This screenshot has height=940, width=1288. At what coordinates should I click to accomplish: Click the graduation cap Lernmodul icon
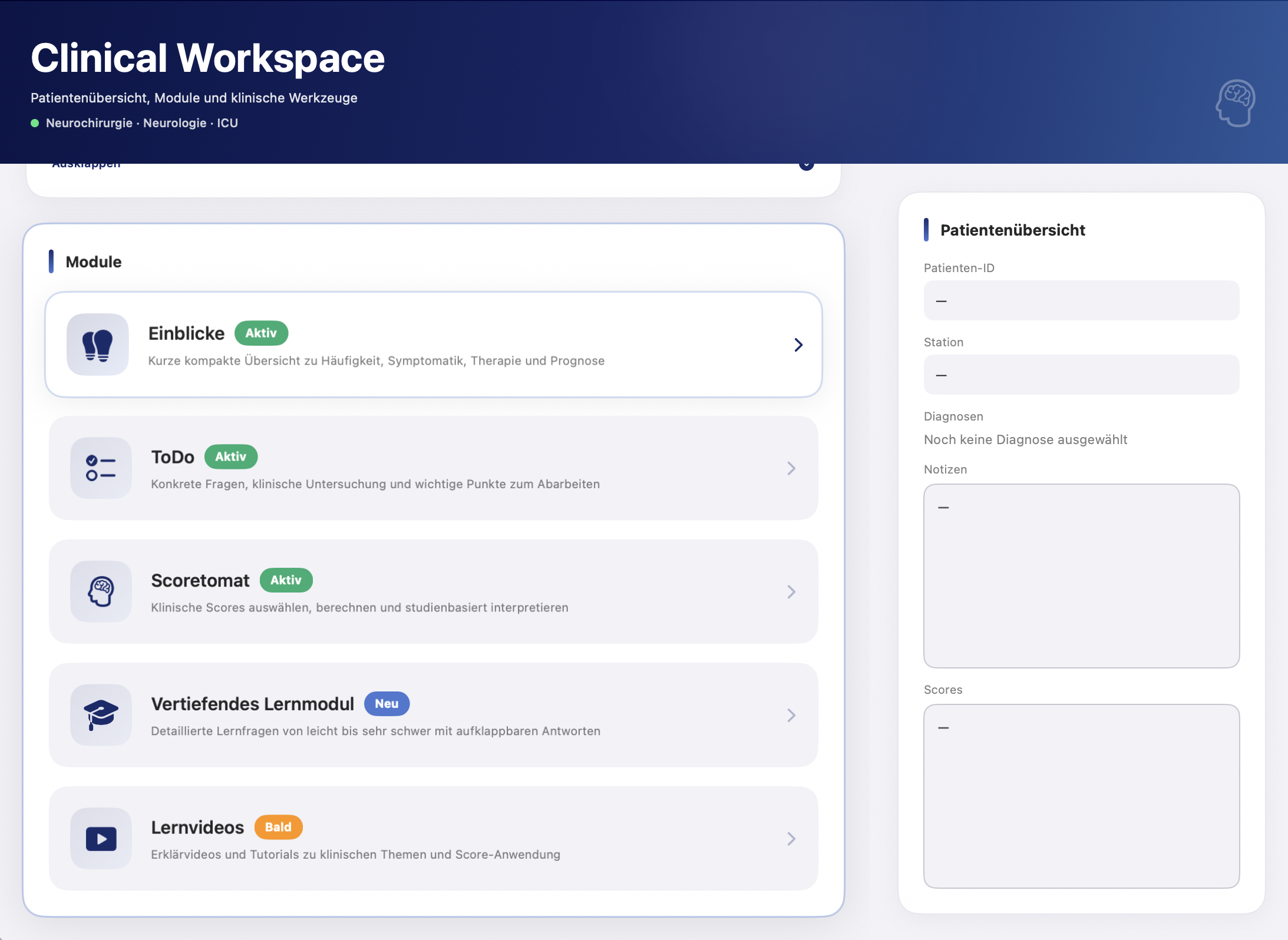[101, 715]
